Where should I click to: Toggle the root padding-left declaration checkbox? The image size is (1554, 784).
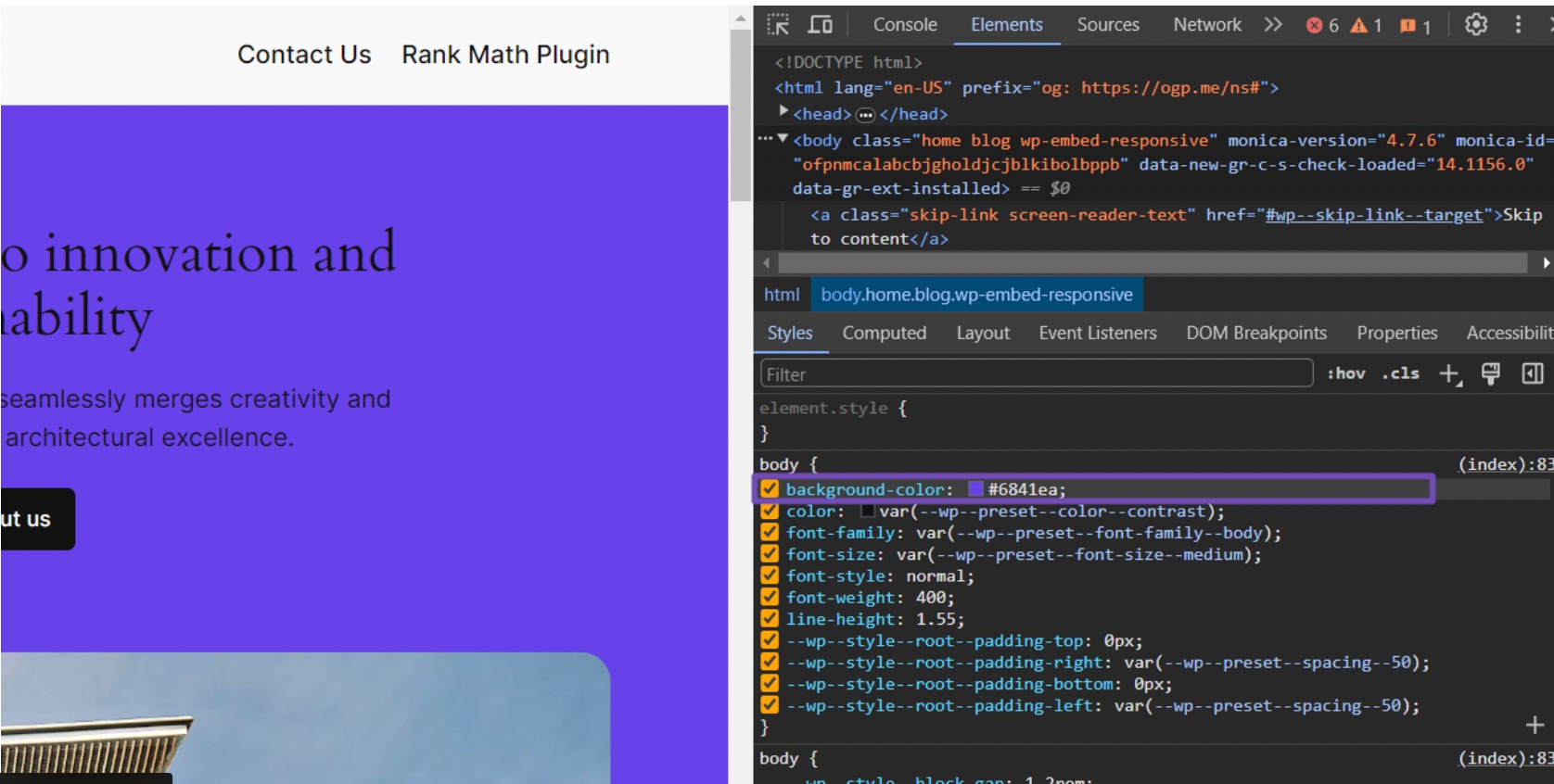point(770,705)
